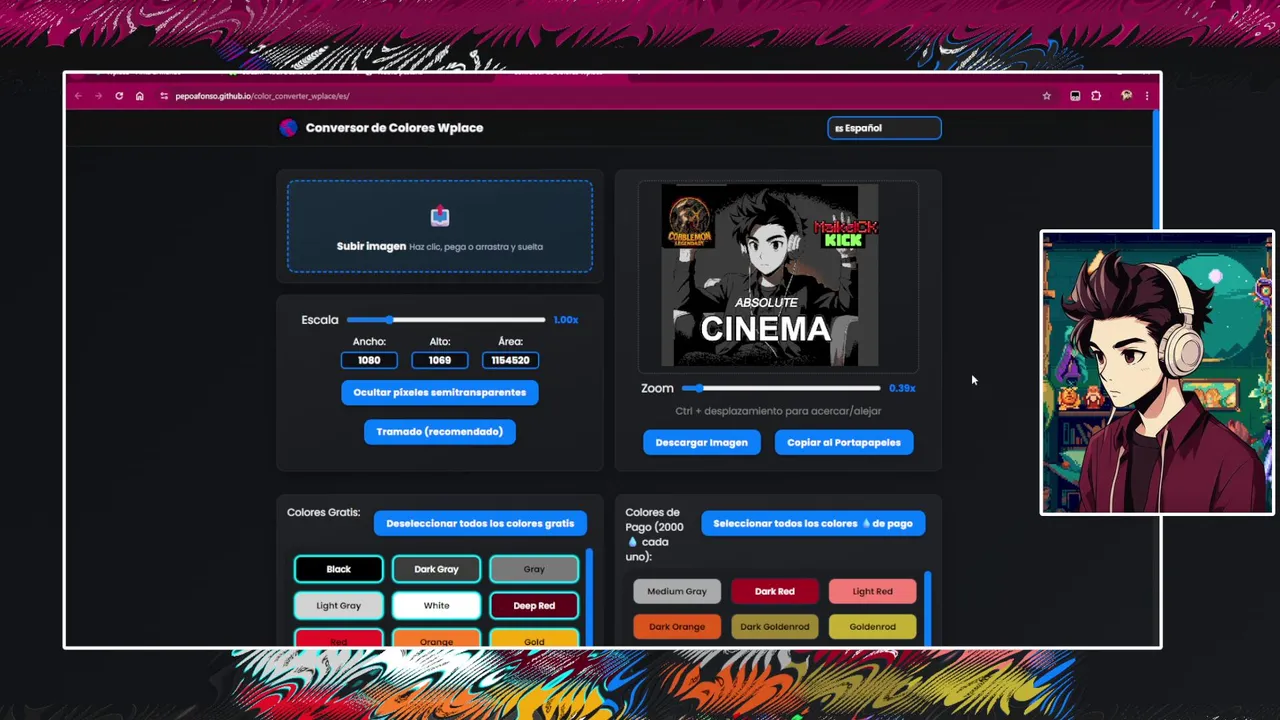Adjust the Escala slider
This screenshot has height=720, width=1280.
(446, 320)
